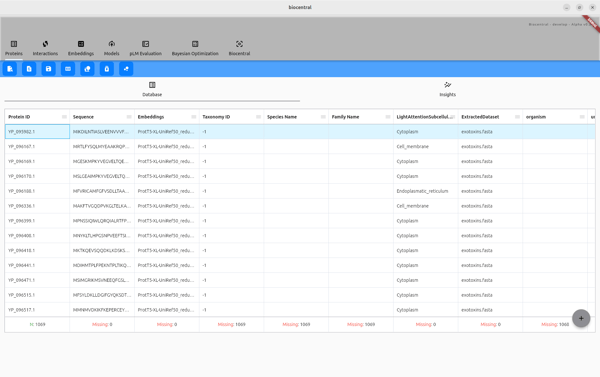Sort by the Sequence column header
Image resolution: width=600 pixels, height=377 pixels.
pyautogui.click(x=83, y=117)
